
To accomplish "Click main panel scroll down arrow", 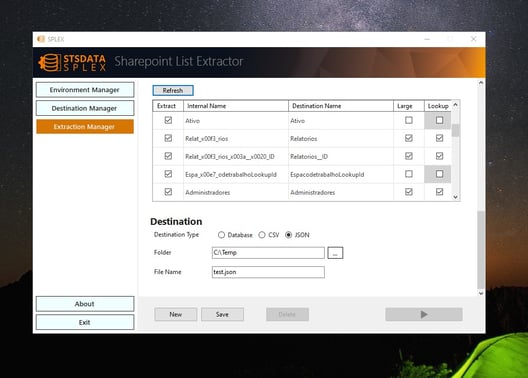I will pyautogui.click(x=481, y=293).
